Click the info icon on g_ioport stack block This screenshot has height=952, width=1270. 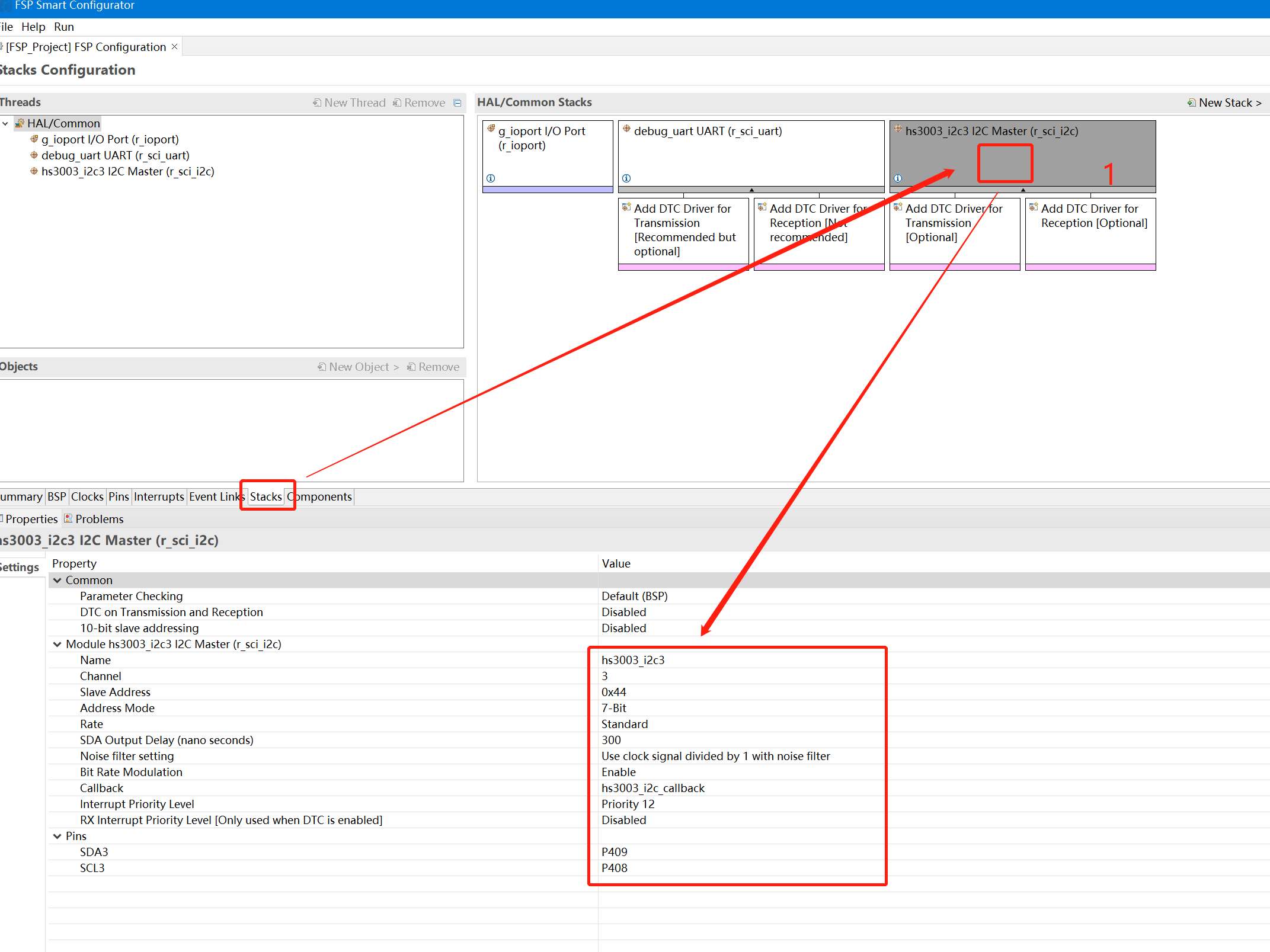(x=491, y=178)
